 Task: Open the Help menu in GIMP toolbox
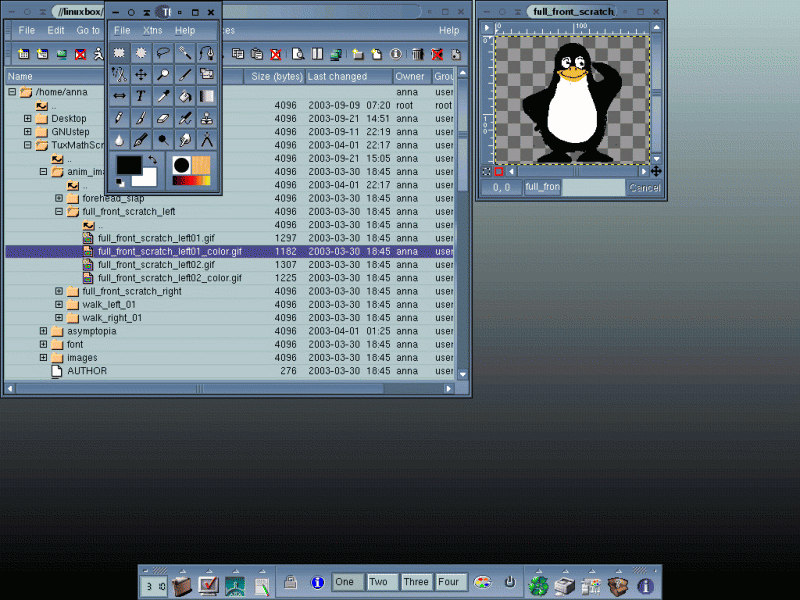(185, 31)
